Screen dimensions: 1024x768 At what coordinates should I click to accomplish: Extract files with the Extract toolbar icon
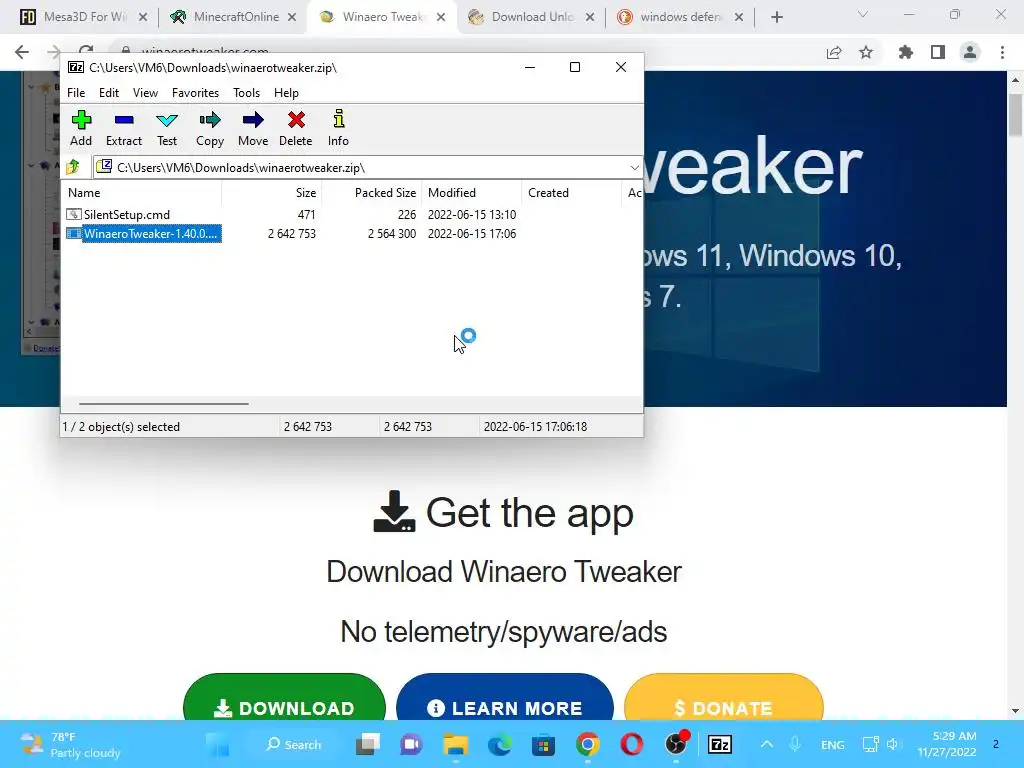click(x=123, y=129)
